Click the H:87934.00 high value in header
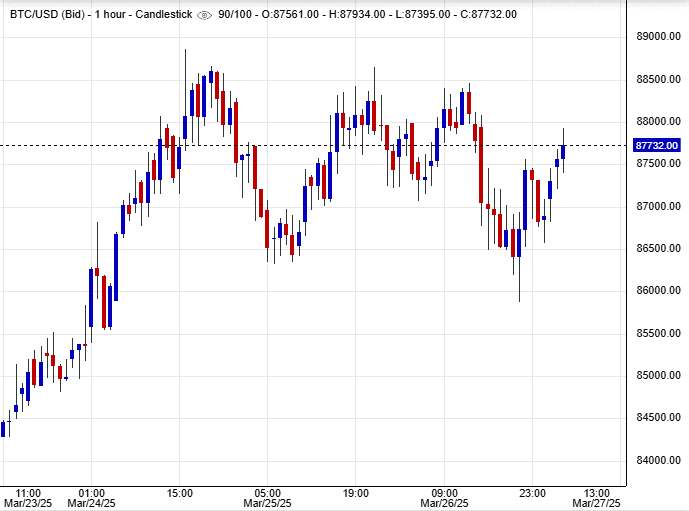689x511 pixels. click(x=357, y=14)
